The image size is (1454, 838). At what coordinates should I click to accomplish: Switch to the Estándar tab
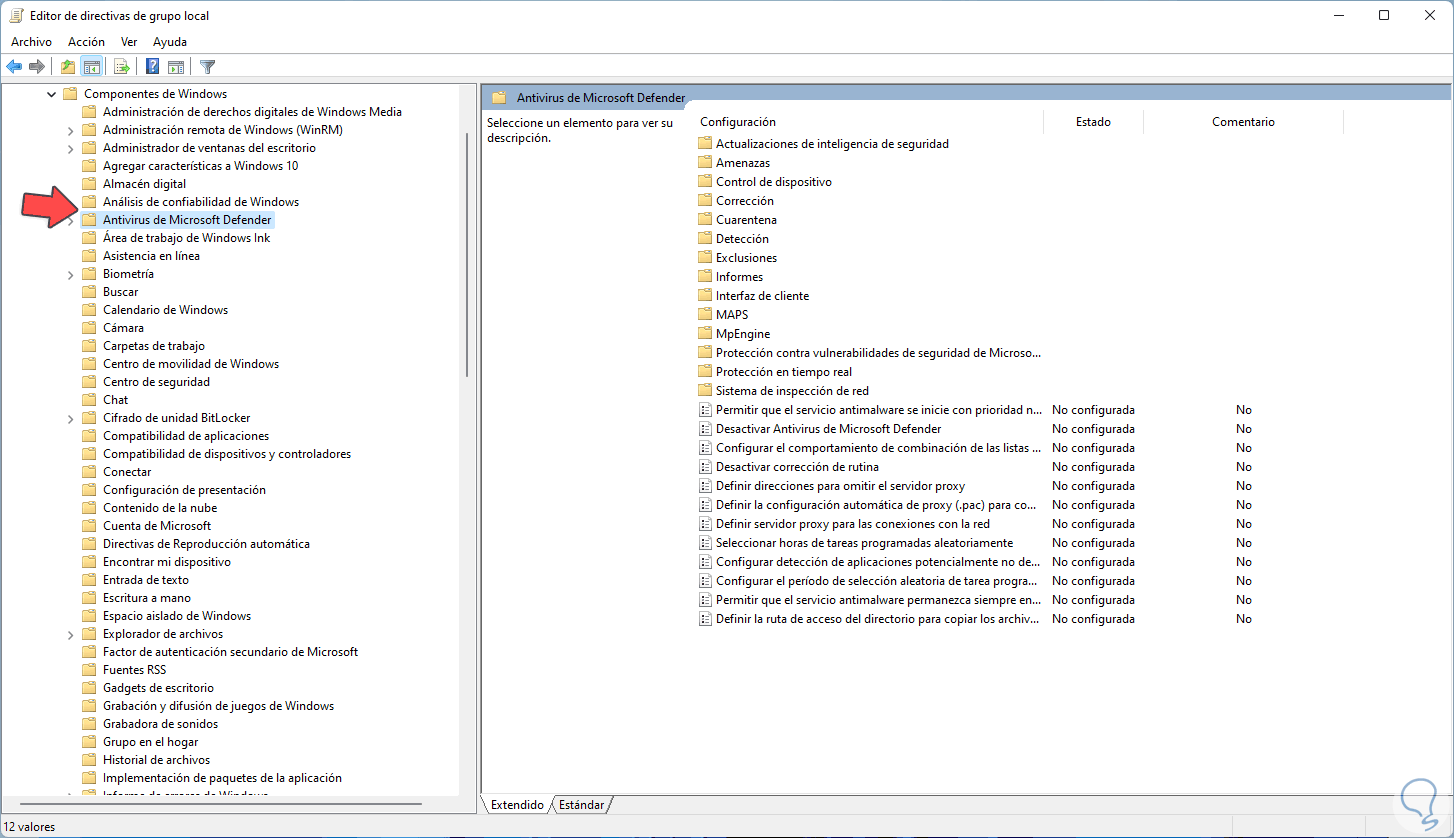(x=581, y=805)
